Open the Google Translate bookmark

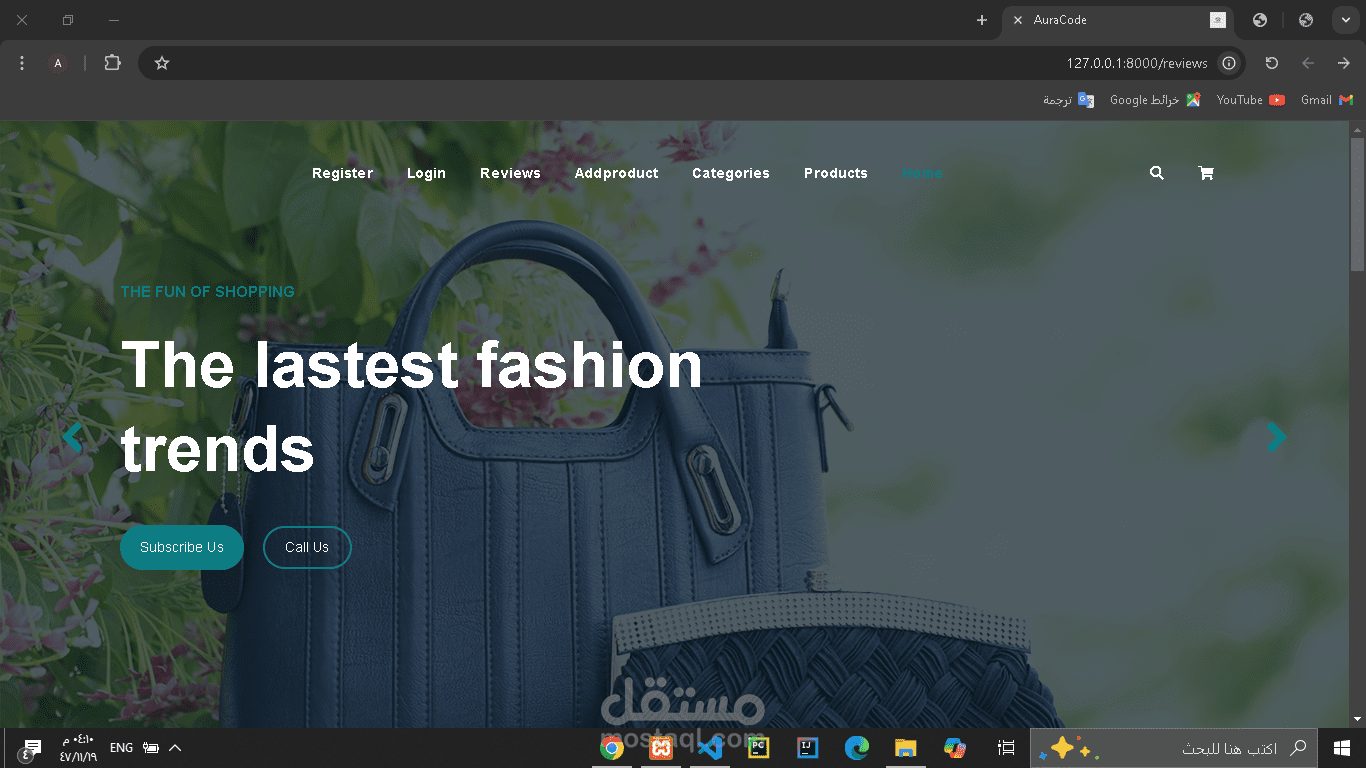pos(1068,100)
